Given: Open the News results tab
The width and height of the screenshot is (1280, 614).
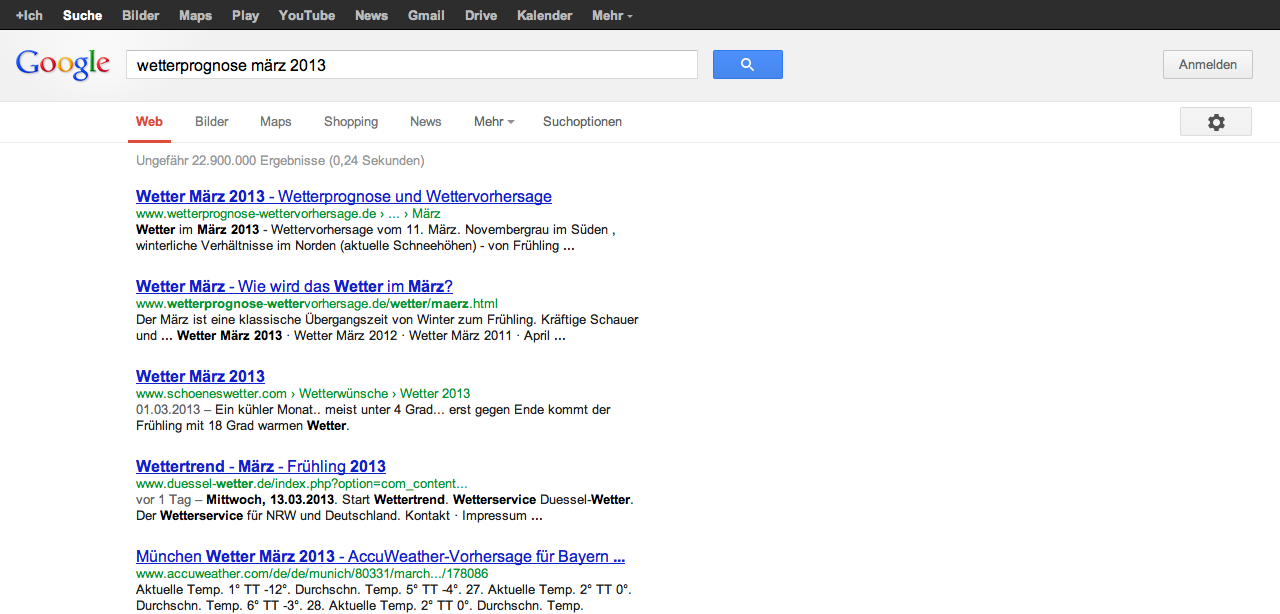Looking at the screenshot, I should (425, 122).
